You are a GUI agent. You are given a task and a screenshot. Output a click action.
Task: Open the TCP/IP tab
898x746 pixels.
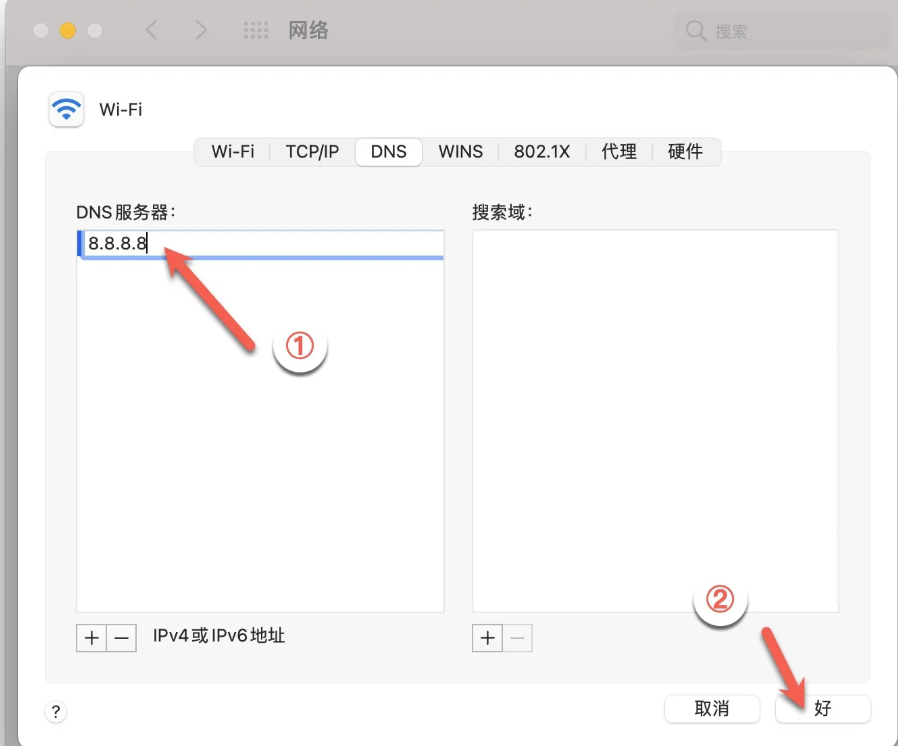[312, 152]
